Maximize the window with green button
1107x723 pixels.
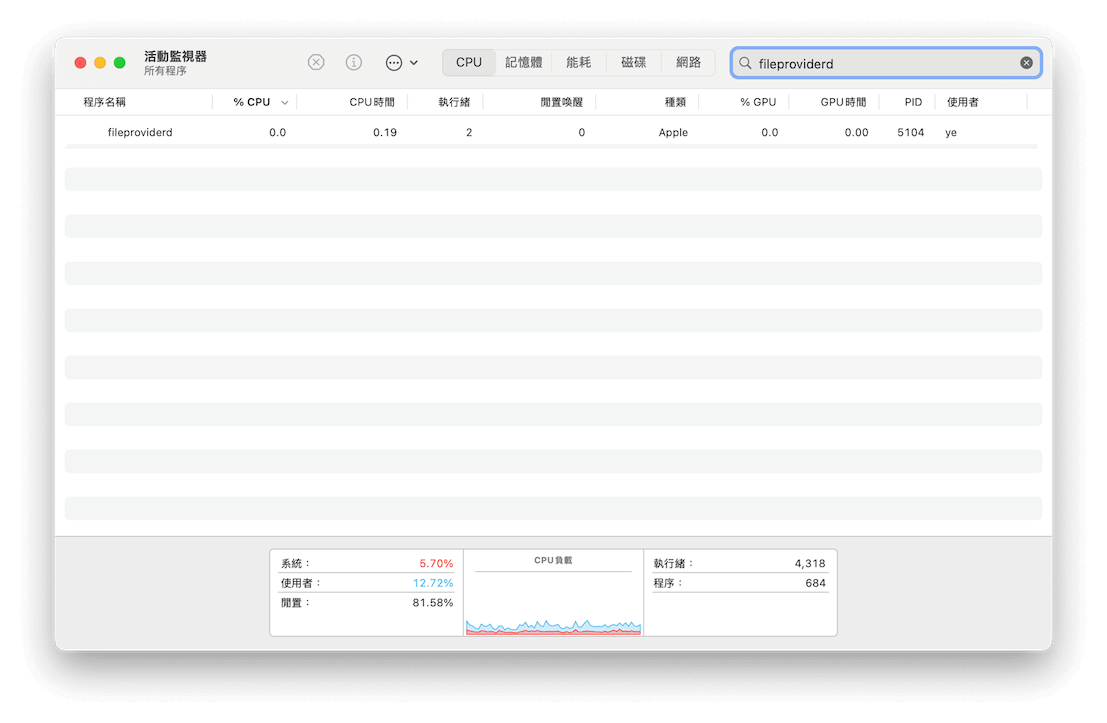tap(120, 63)
